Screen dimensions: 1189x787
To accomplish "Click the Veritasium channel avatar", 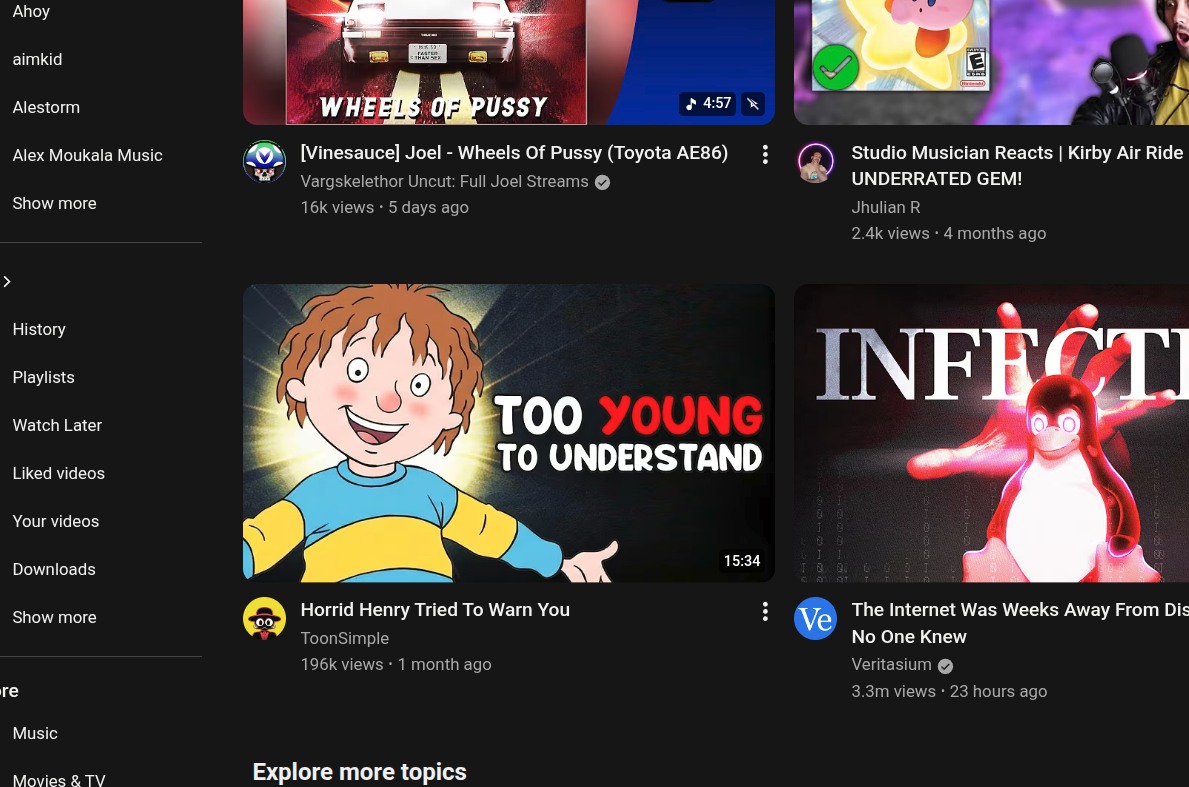I will tap(815, 618).
